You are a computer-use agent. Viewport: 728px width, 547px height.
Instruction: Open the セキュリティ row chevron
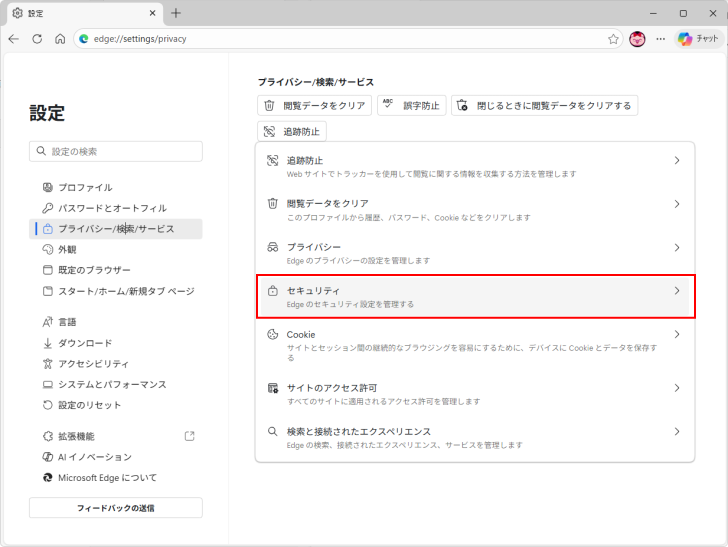[x=677, y=291]
